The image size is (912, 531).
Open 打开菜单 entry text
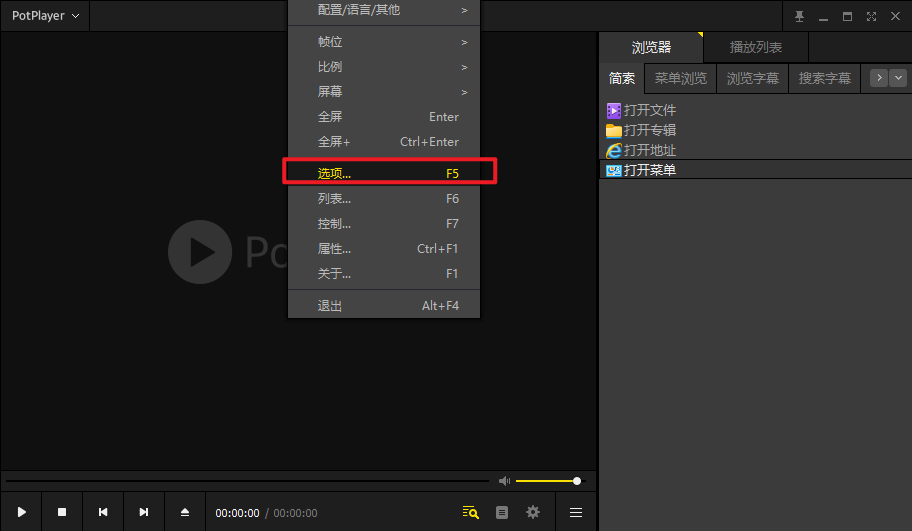tap(650, 170)
